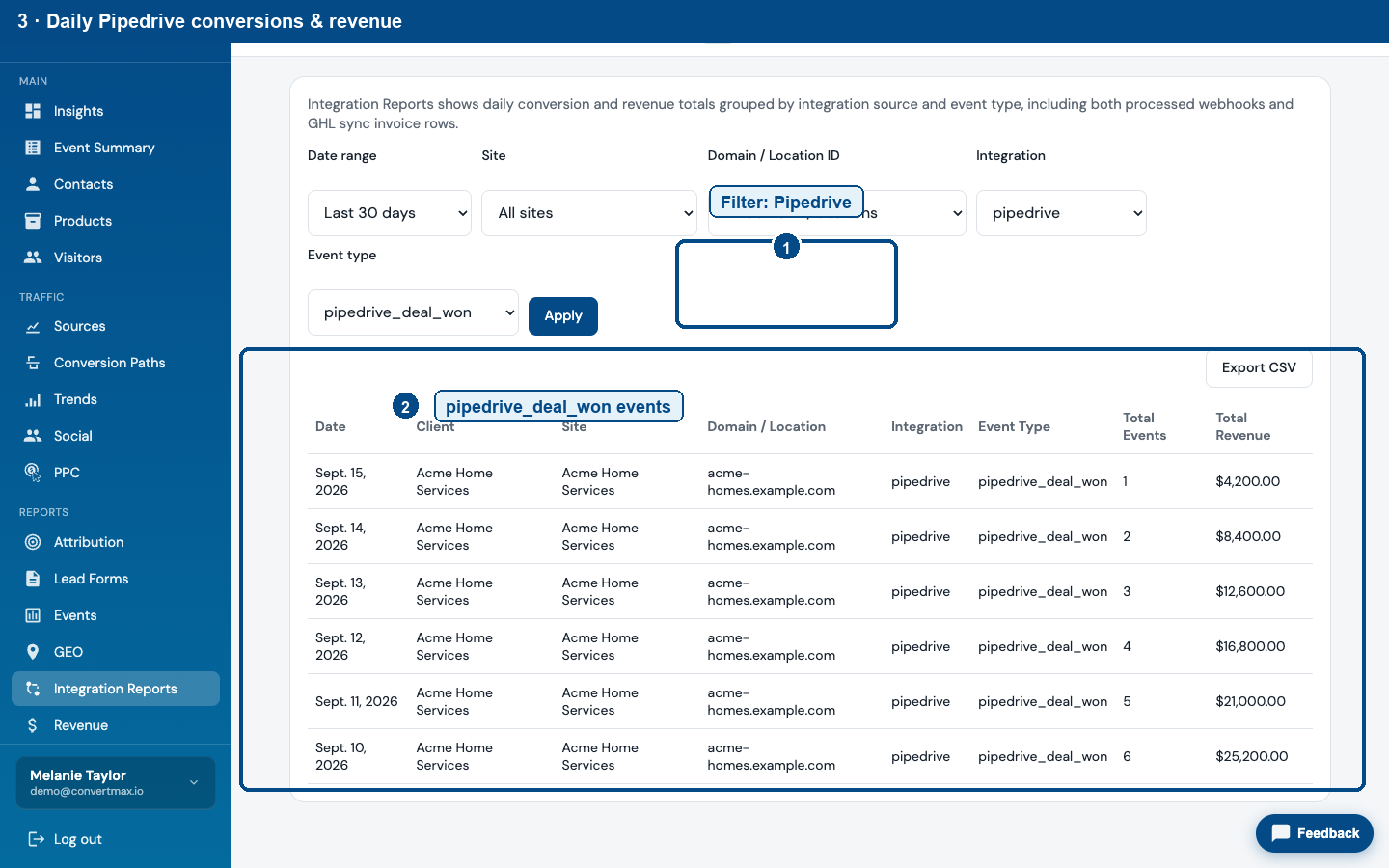Switch to the Conversion Paths view
The height and width of the screenshot is (868, 1389).
click(x=116, y=363)
